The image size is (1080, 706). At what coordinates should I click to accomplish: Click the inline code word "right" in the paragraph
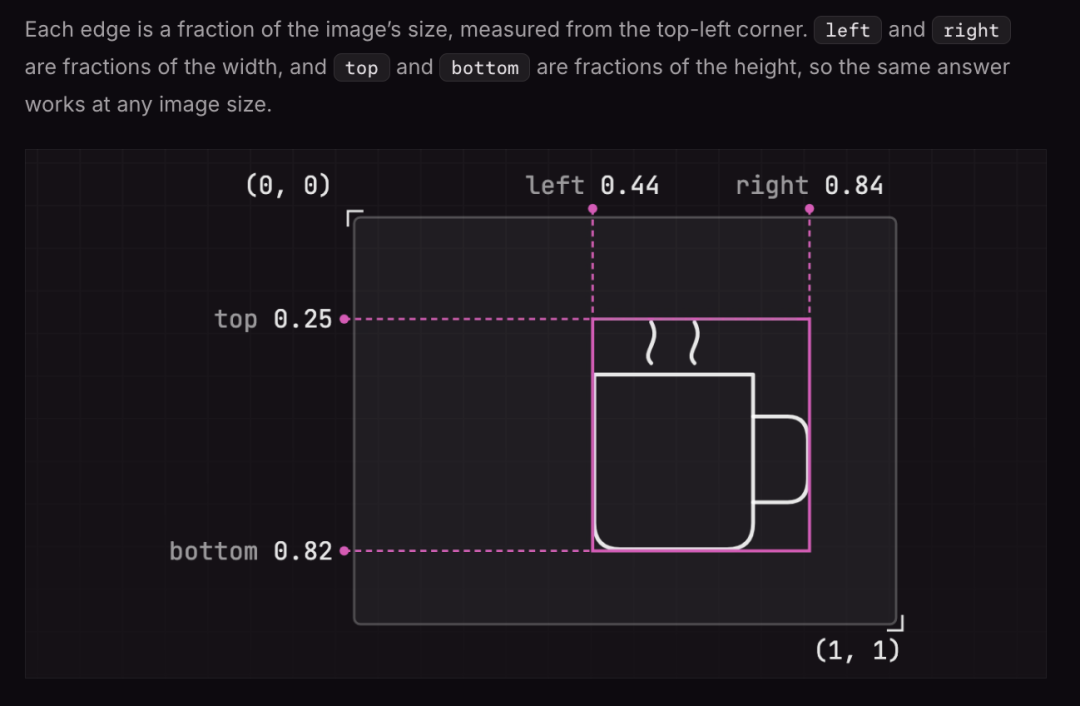(x=970, y=30)
